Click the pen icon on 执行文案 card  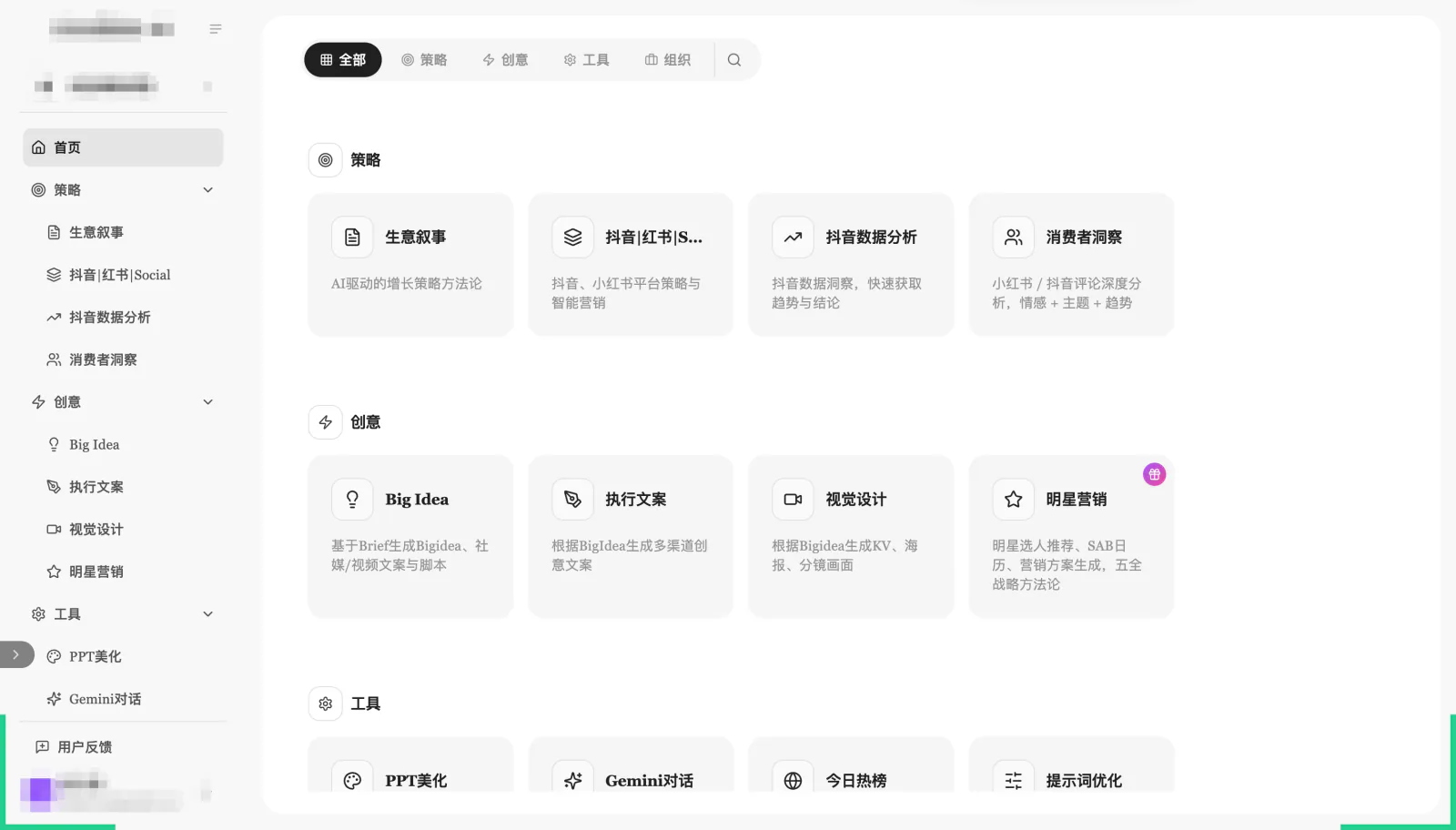coord(572,500)
